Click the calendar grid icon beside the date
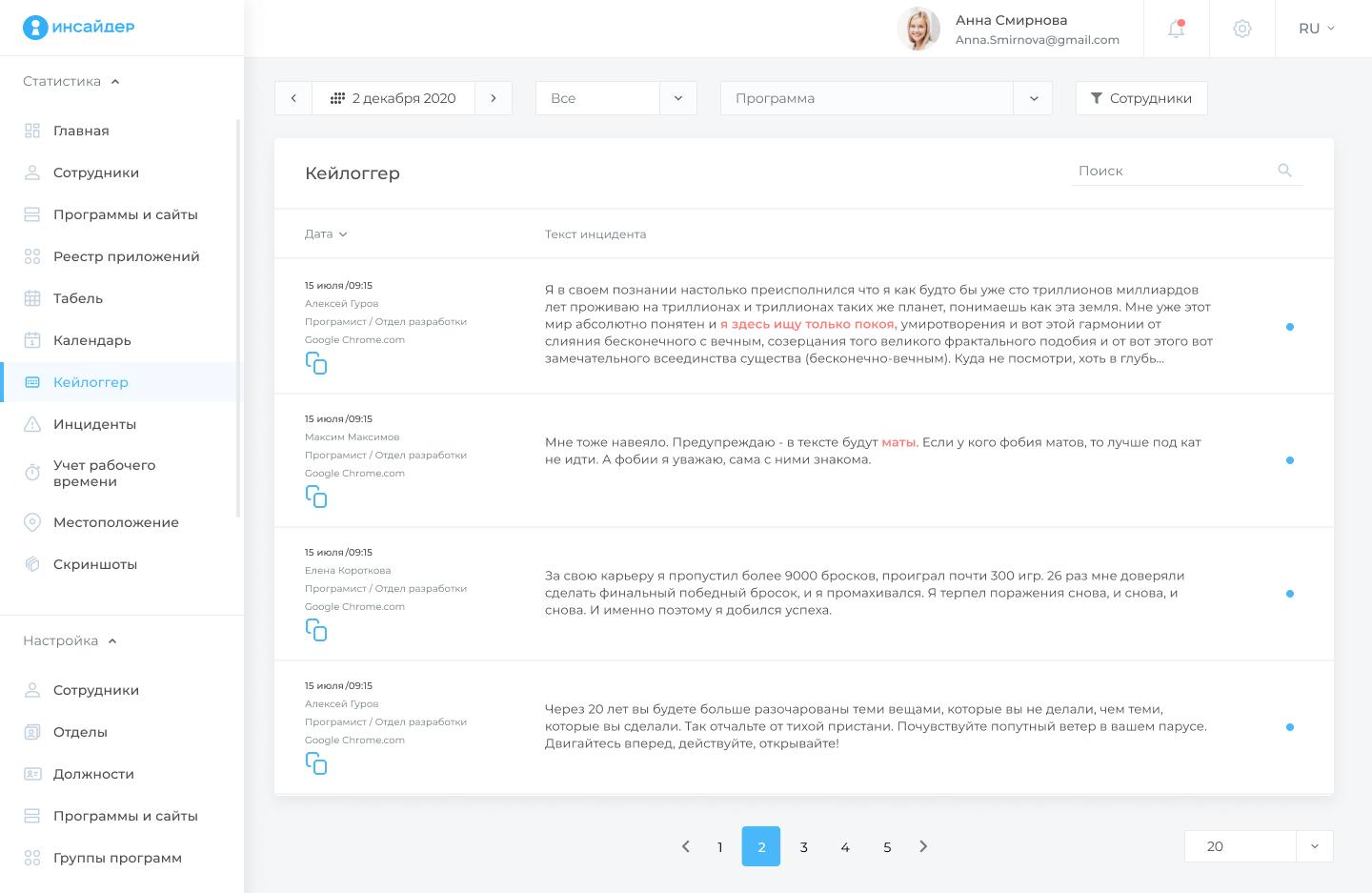This screenshot has height=893, width=1372. [x=337, y=98]
